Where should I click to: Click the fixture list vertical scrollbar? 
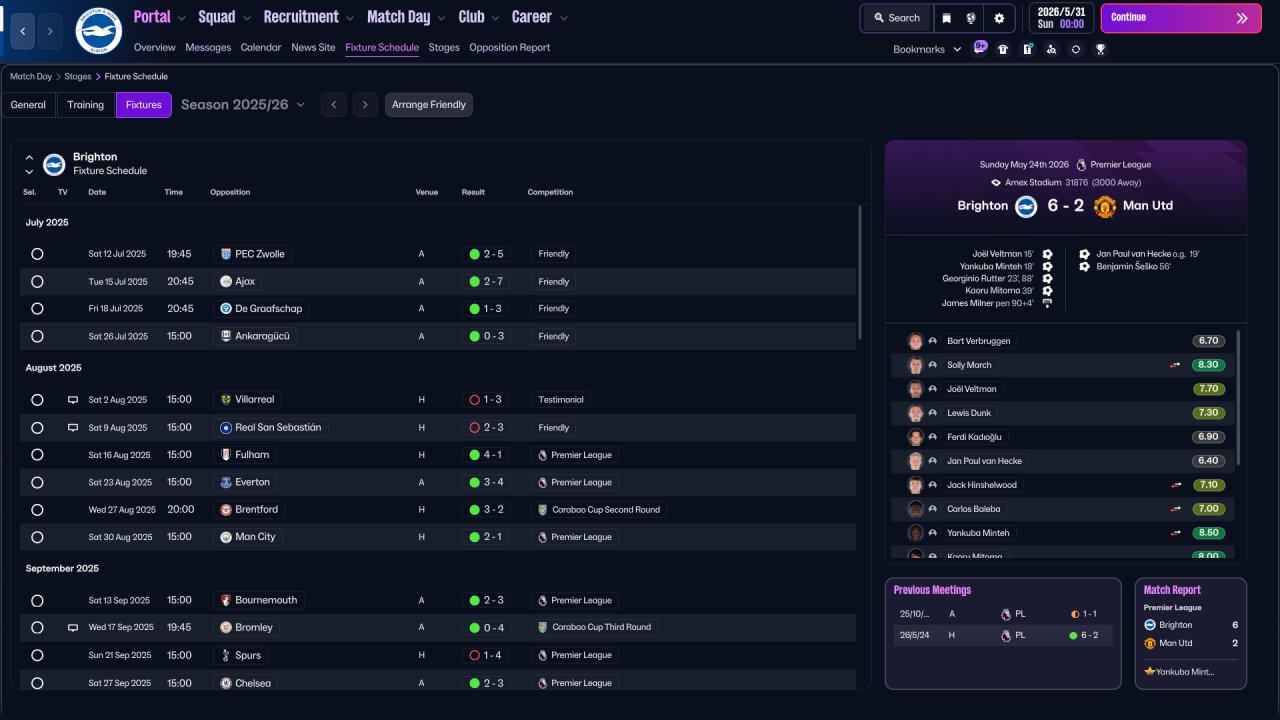tap(860, 272)
